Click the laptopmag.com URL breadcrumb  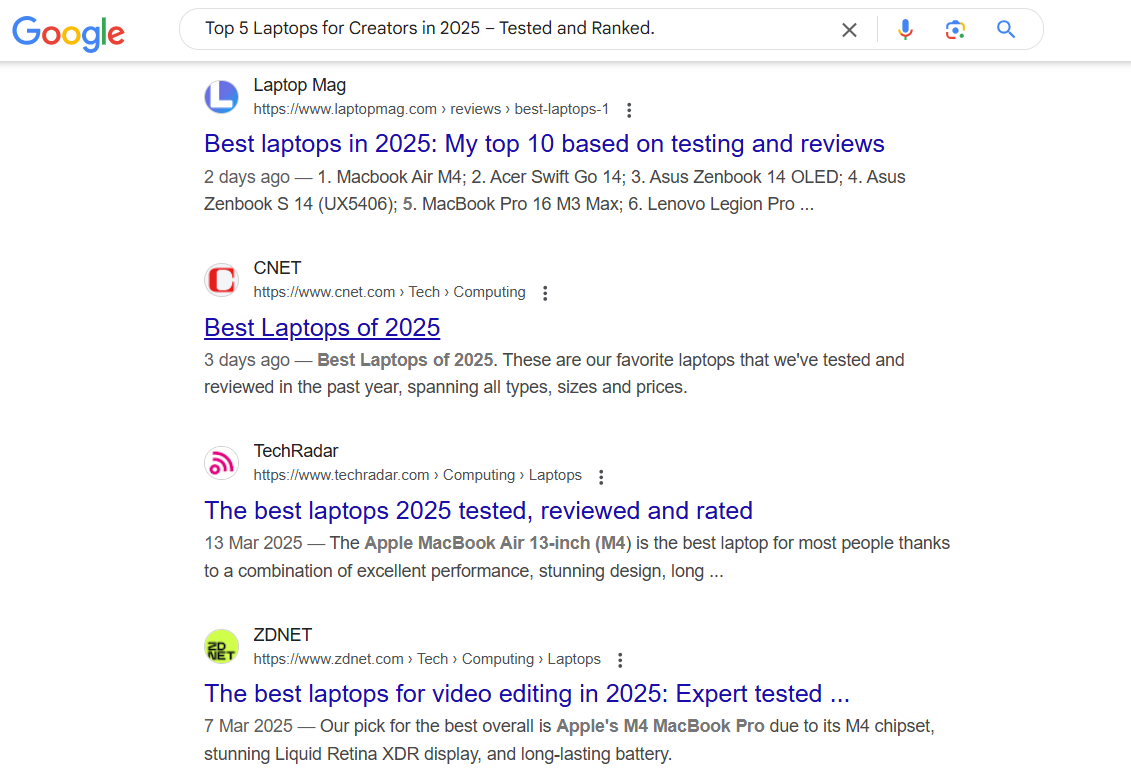(x=431, y=109)
